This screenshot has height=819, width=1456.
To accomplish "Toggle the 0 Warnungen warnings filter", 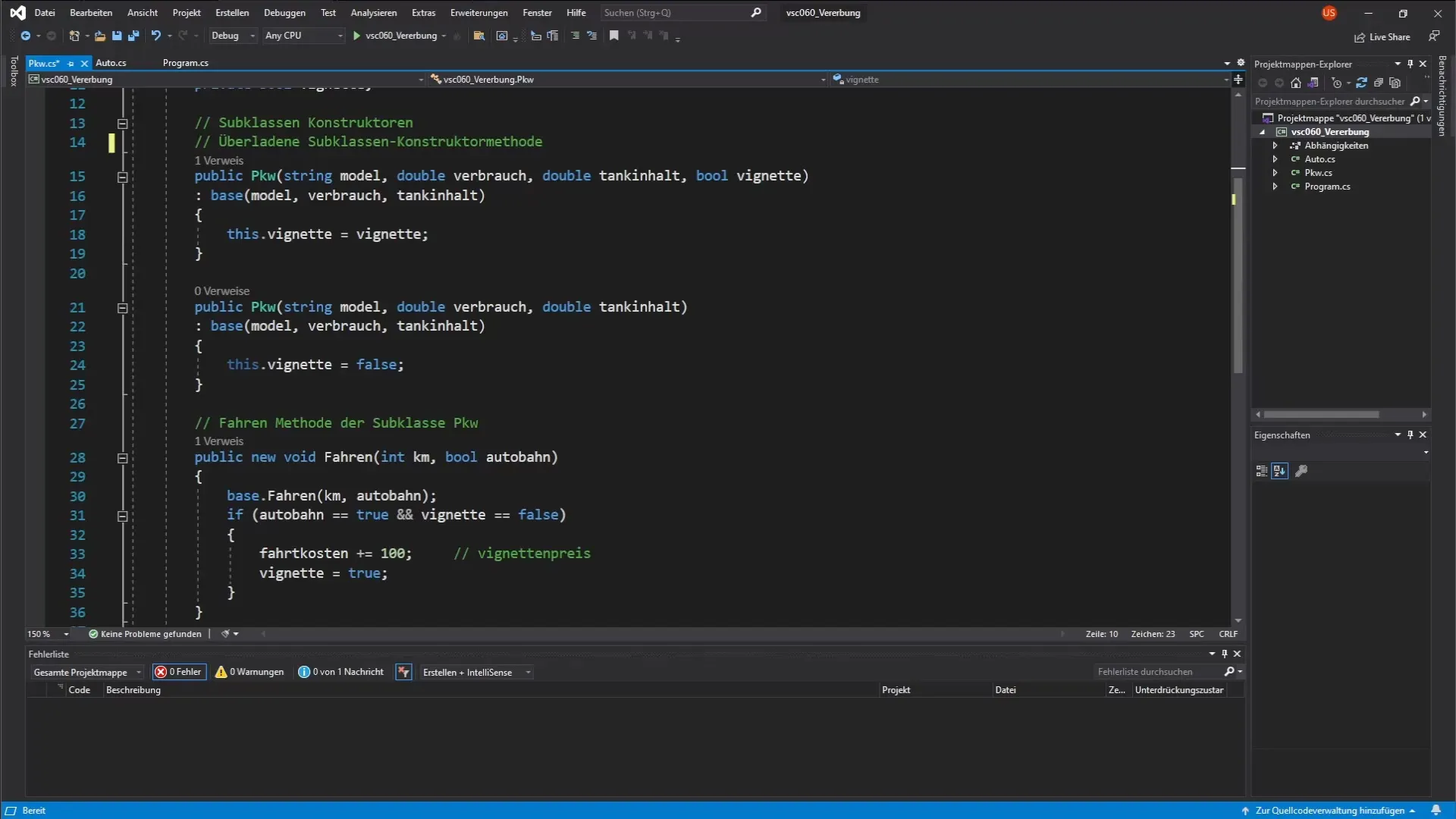I will click(x=249, y=672).
